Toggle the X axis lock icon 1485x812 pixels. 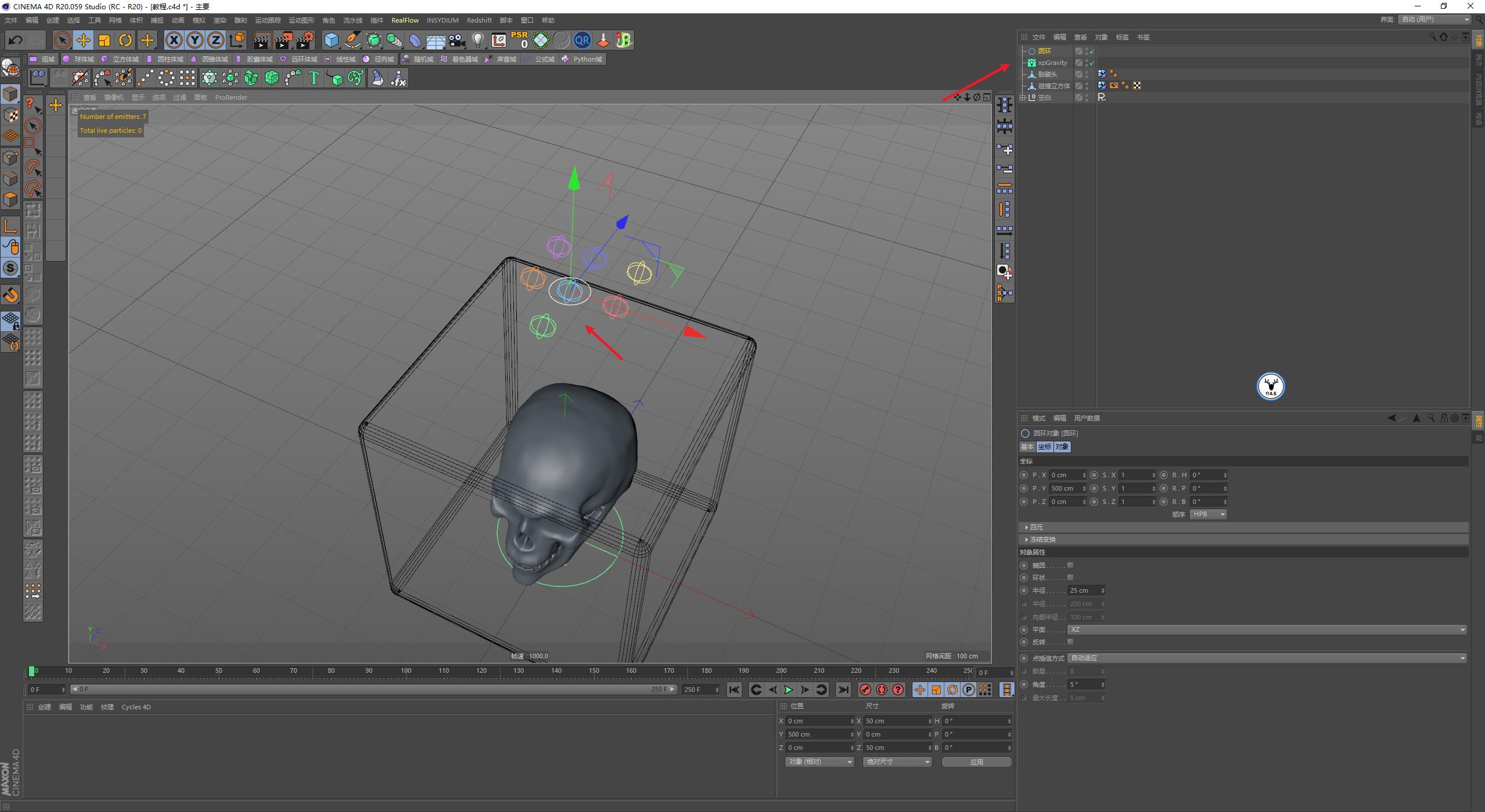point(174,40)
